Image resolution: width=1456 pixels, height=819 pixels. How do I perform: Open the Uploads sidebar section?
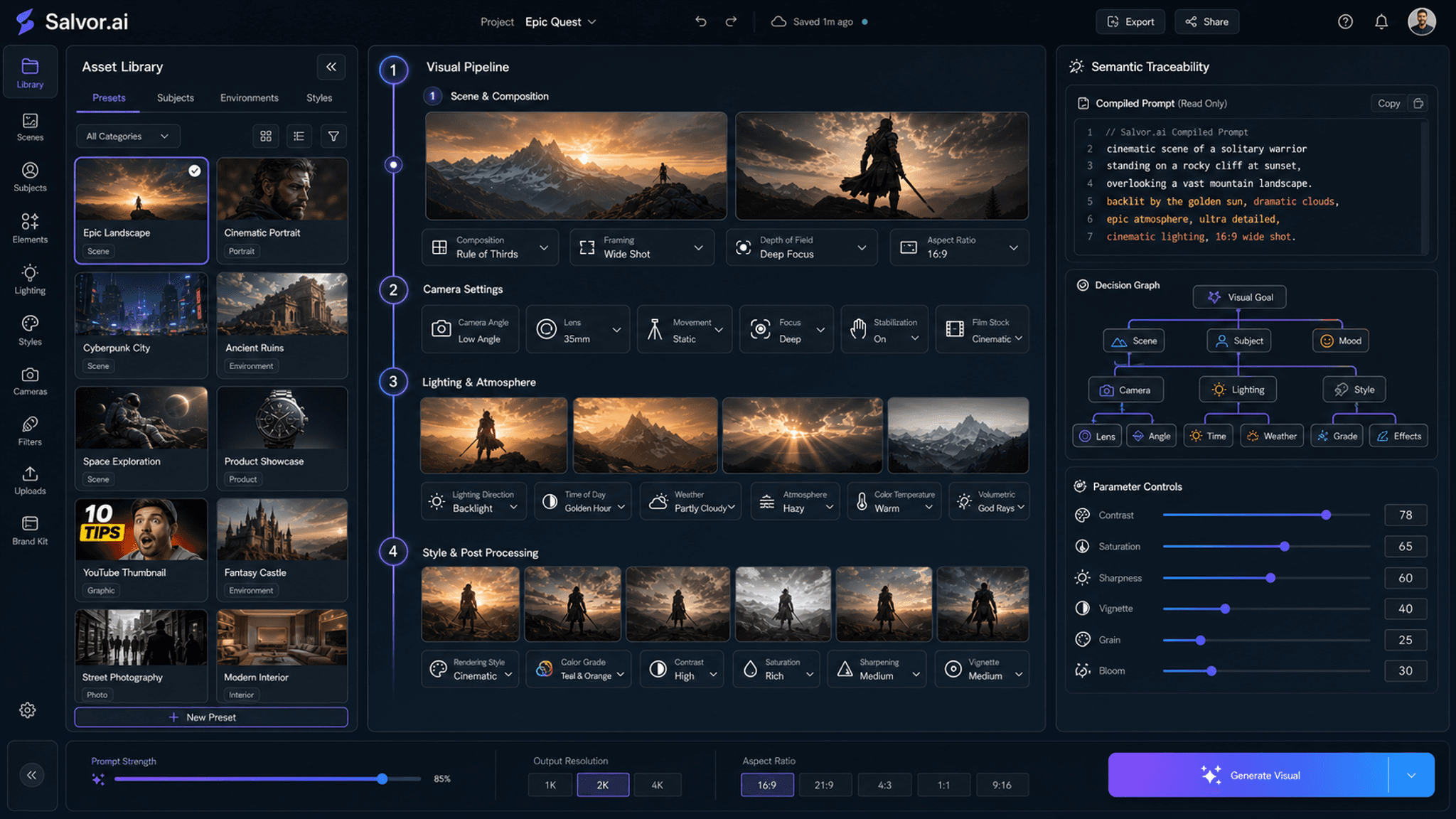(x=30, y=481)
